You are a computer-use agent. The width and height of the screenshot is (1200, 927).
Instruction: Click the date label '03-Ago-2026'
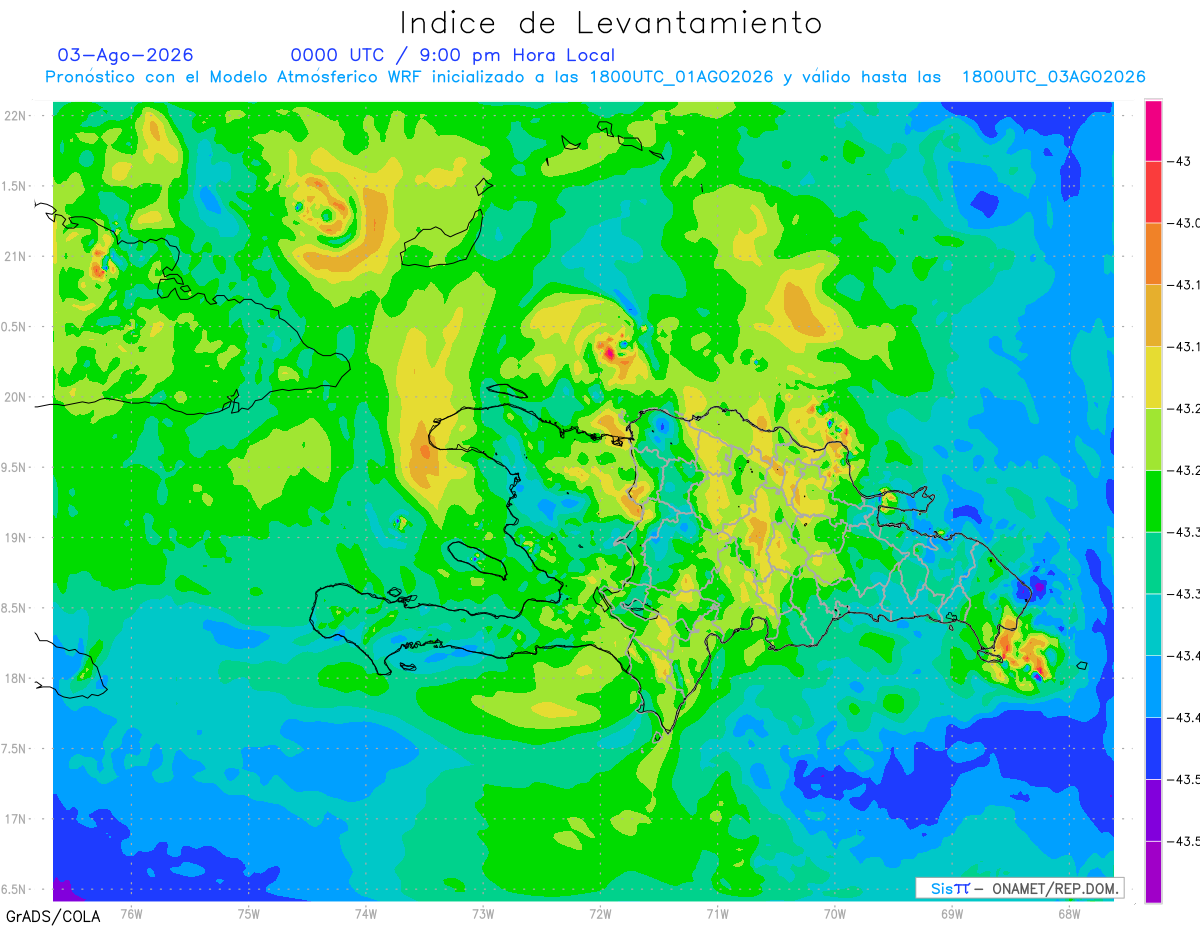[x=126, y=55]
